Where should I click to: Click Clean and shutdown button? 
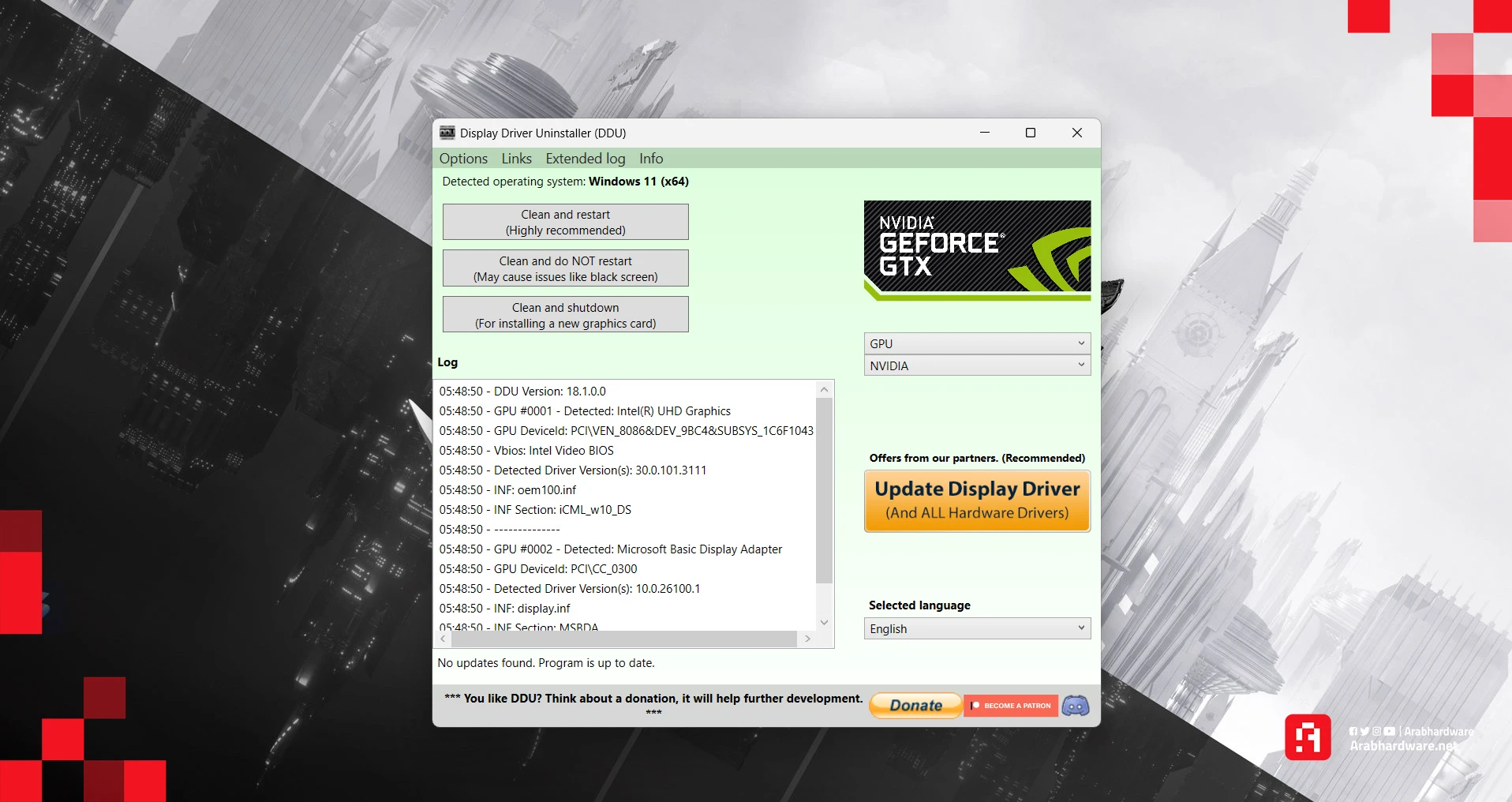(565, 315)
